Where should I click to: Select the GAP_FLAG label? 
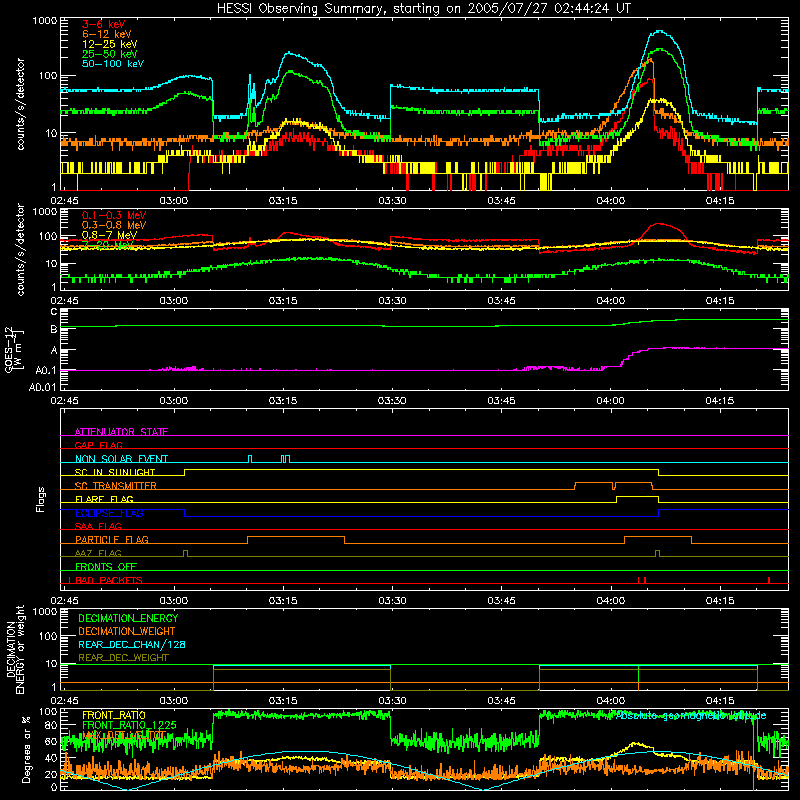click(98, 445)
